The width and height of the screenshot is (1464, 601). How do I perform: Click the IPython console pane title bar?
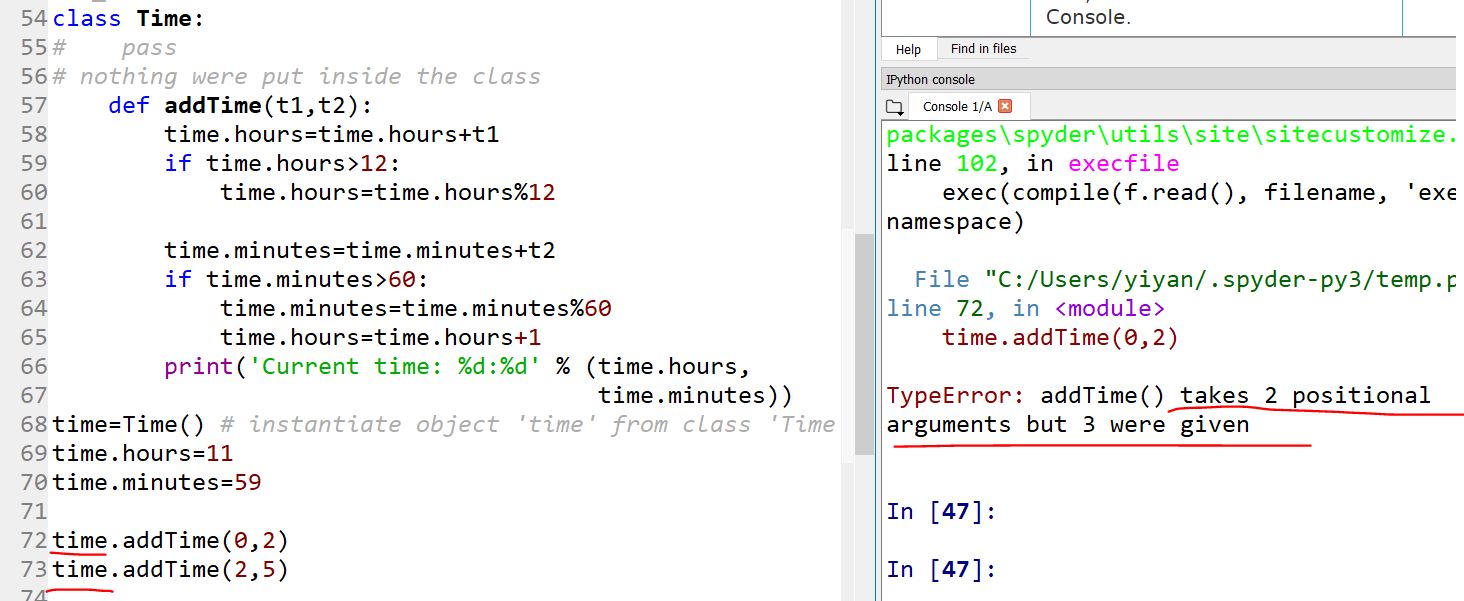pyautogui.click(x=1100, y=79)
